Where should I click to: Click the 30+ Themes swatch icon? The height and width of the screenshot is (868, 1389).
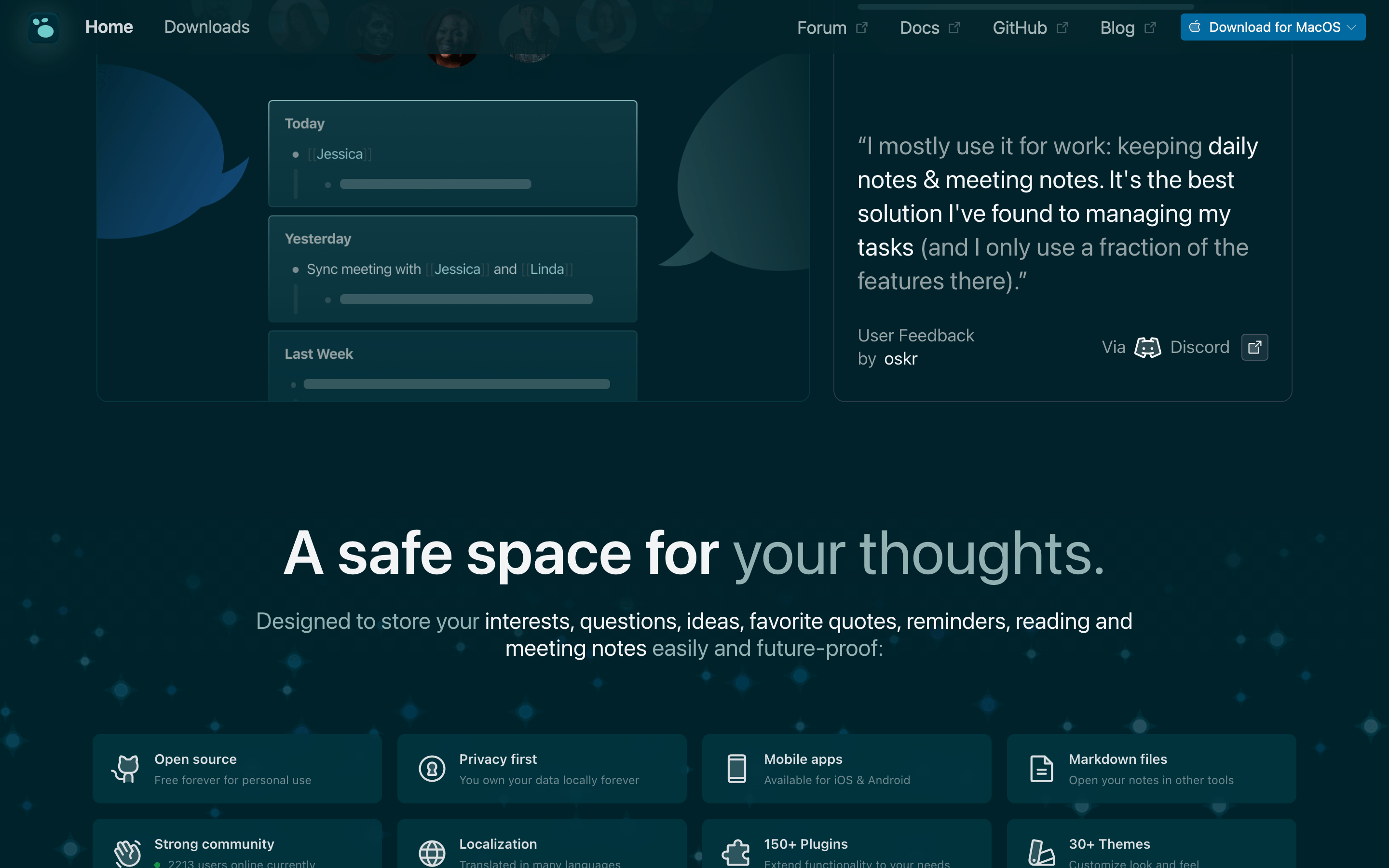pyautogui.click(x=1041, y=854)
